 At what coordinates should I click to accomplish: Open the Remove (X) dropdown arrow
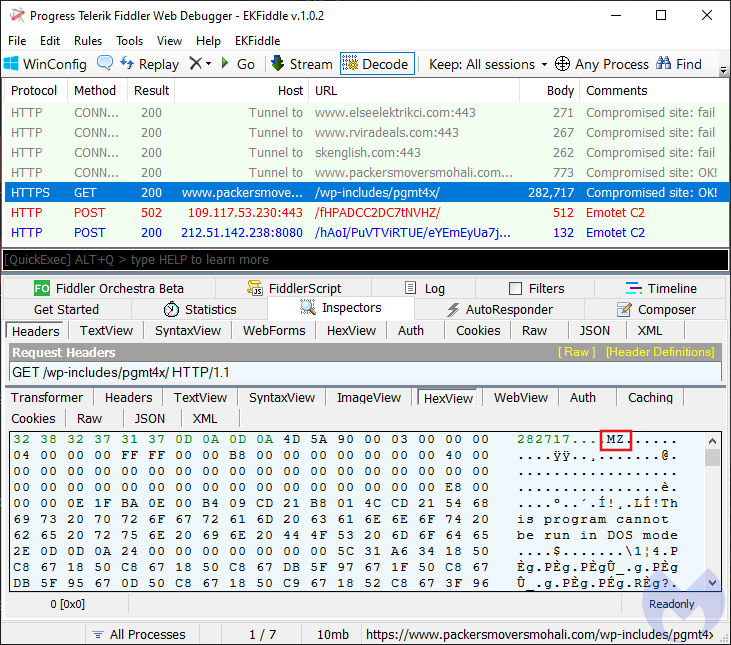[x=207, y=64]
